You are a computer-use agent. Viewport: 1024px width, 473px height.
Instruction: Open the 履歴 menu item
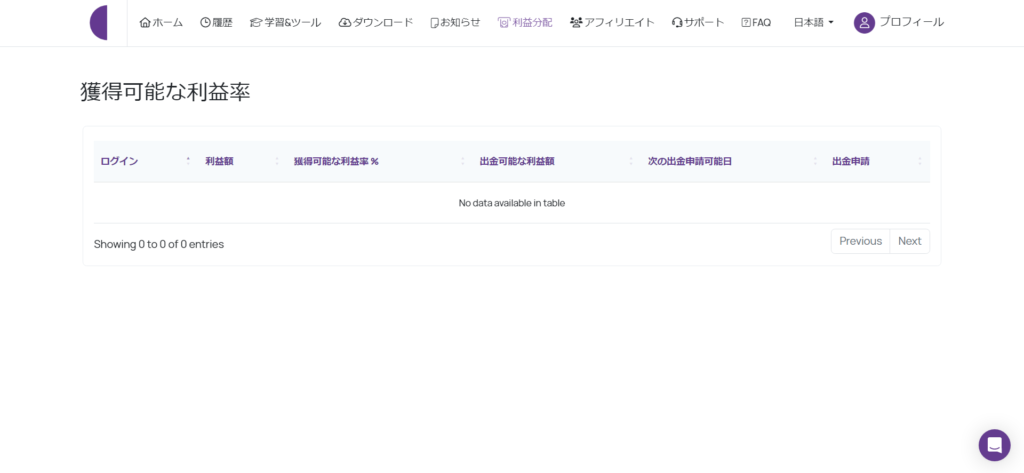[216, 22]
